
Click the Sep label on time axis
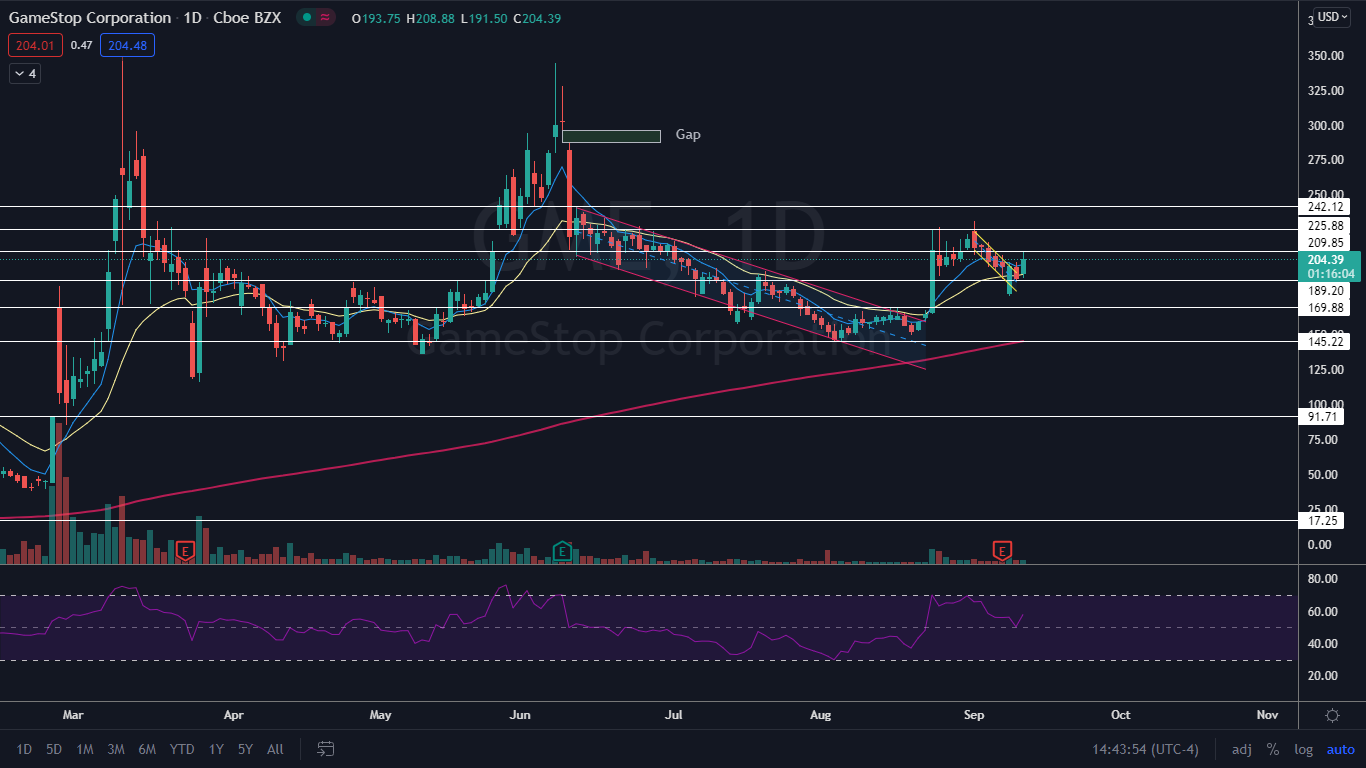974,715
